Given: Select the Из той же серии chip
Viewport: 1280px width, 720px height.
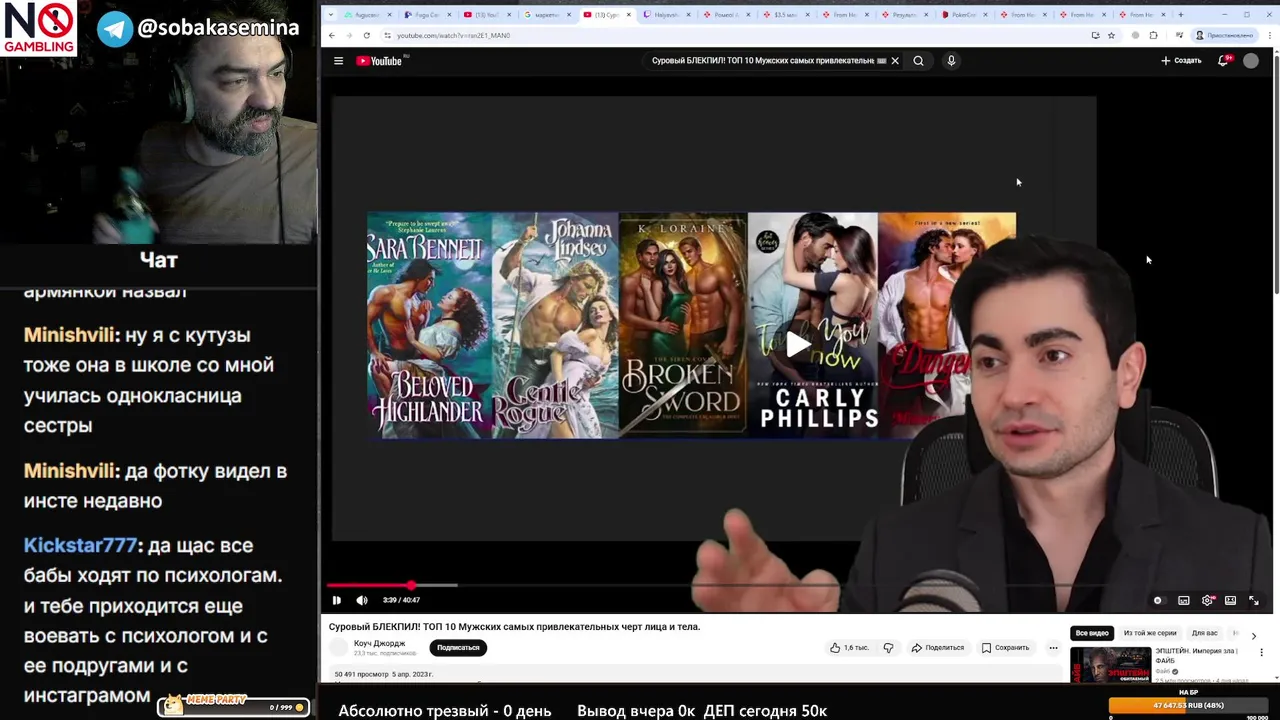Looking at the screenshot, I should [x=1150, y=633].
